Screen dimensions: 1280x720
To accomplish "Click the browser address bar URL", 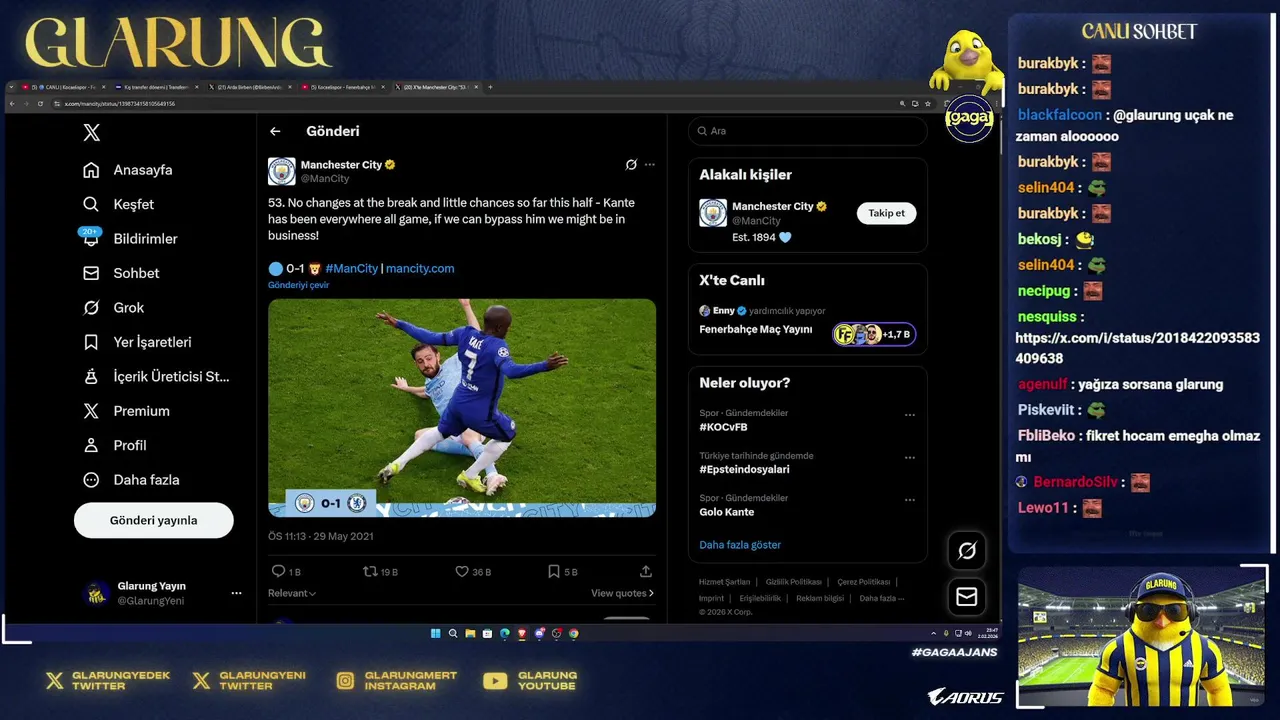I will 120,103.
